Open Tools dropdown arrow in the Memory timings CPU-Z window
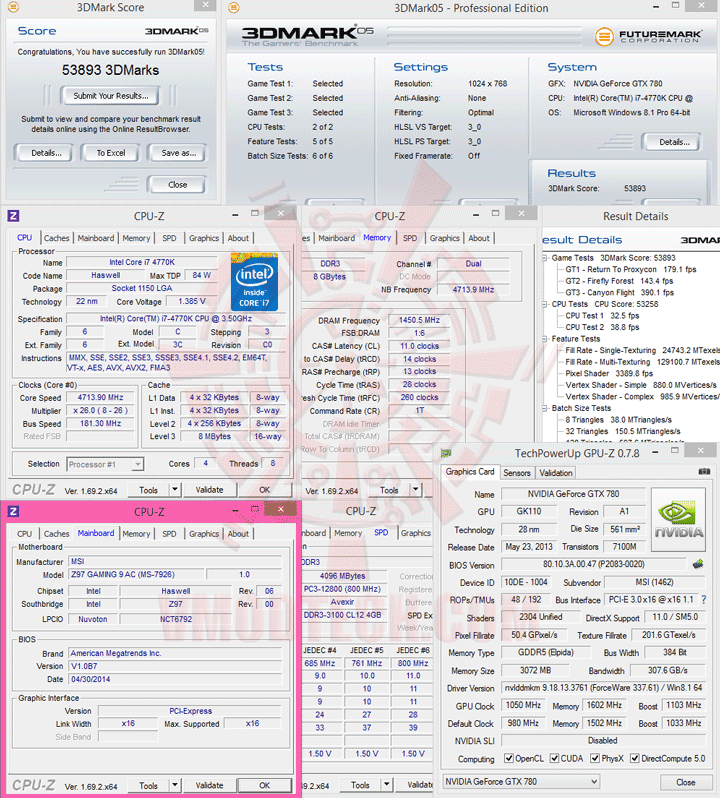Viewport: 720px width, 798px height. pyautogui.click(x=416, y=490)
